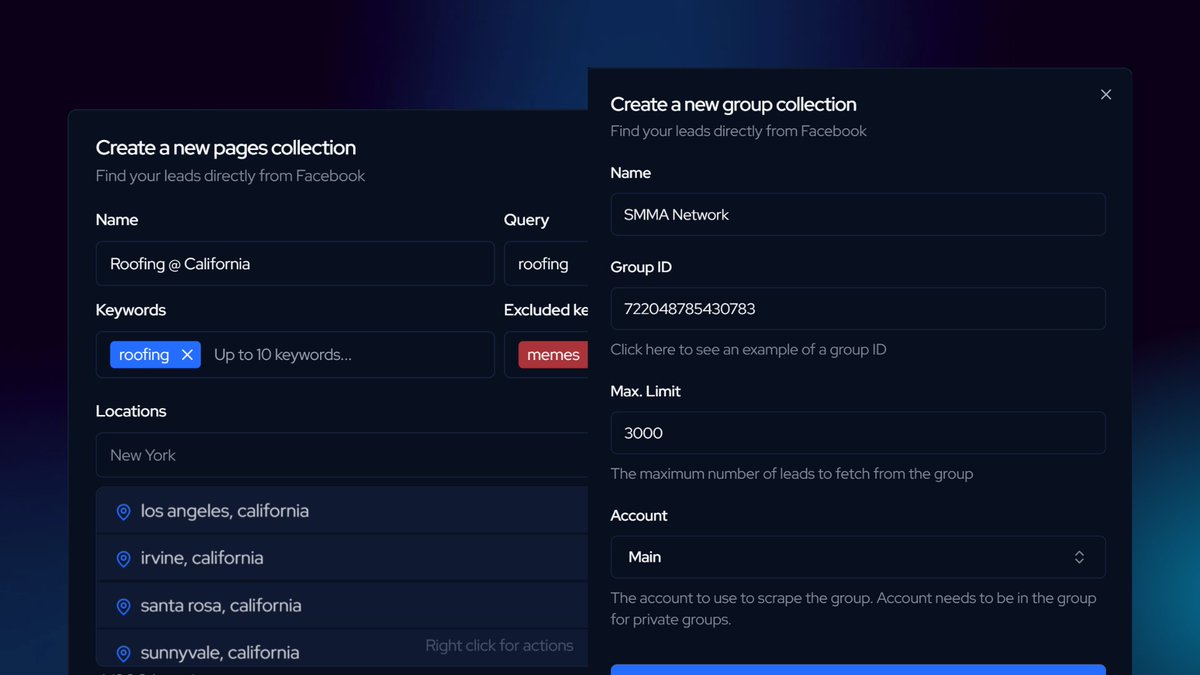Click the Roofing @ California name field
1200x675 pixels.
click(x=295, y=264)
